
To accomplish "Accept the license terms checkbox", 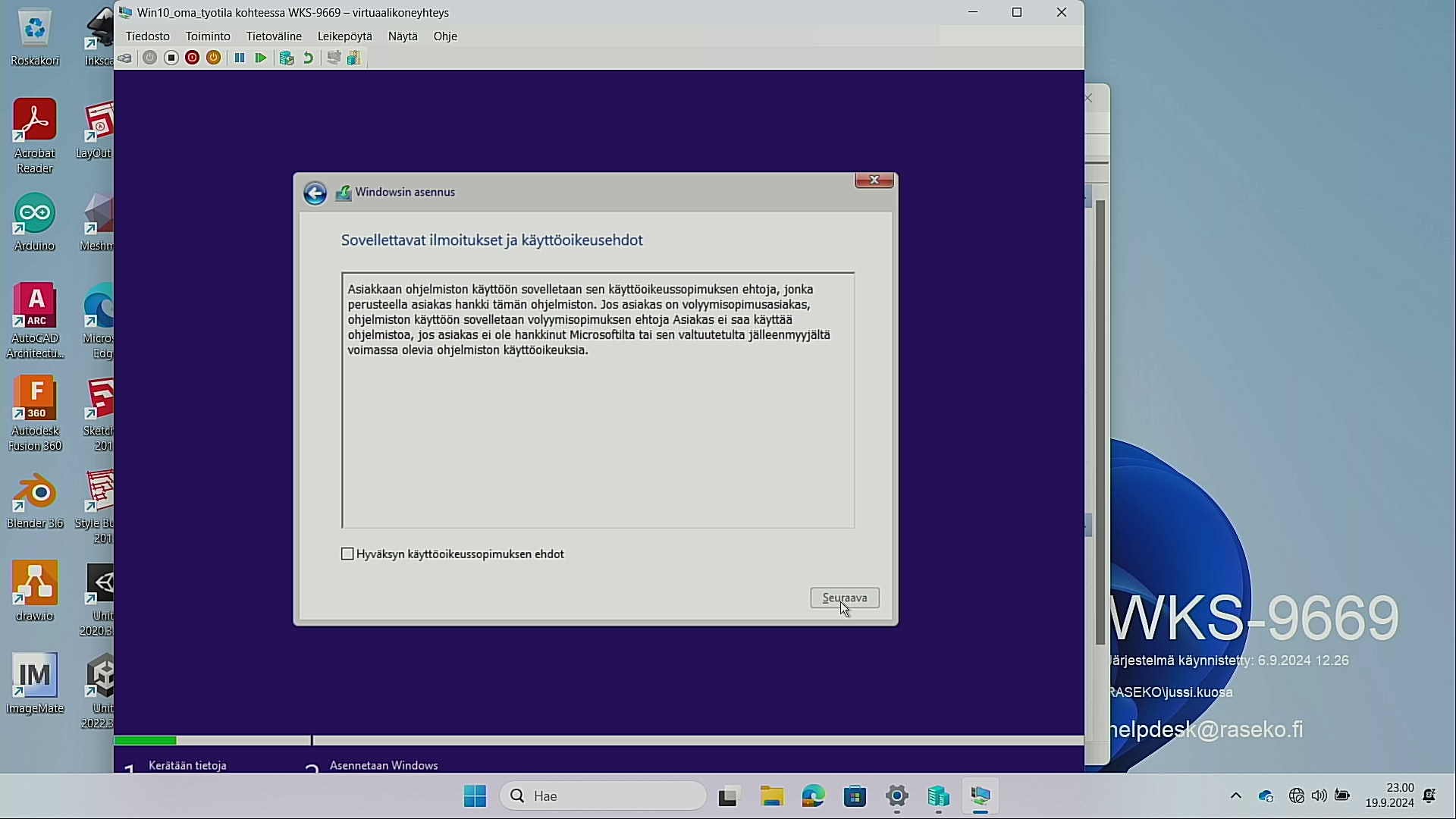I will pos(347,554).
